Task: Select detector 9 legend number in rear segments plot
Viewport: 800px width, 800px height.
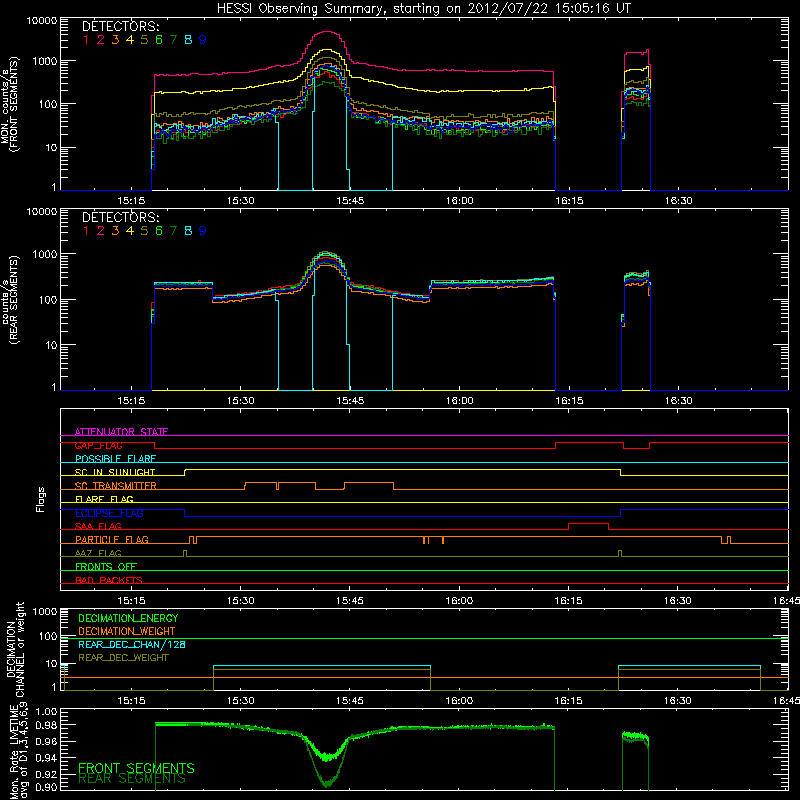Action: (203, 231)
